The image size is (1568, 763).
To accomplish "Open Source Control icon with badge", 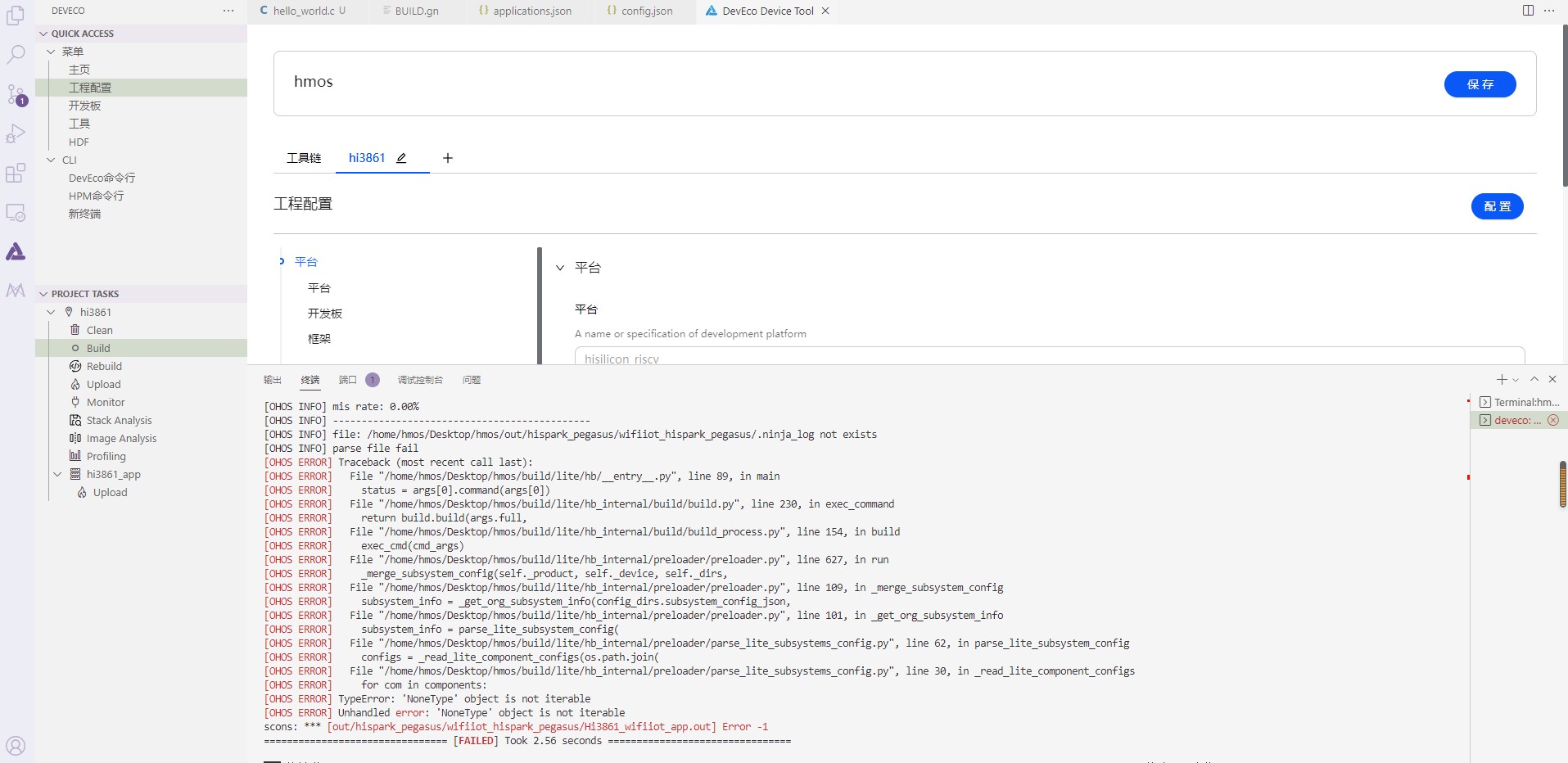I will pos(16,94).
